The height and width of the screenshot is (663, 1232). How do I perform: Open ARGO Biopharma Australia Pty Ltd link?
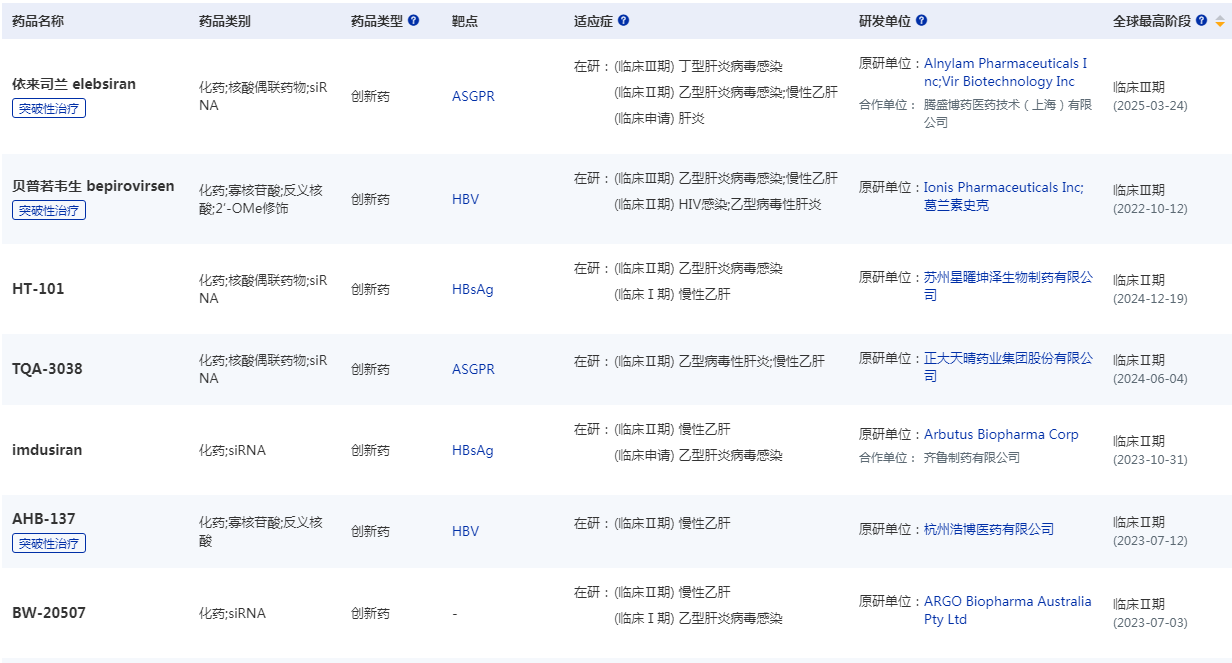pos(1008,610)
